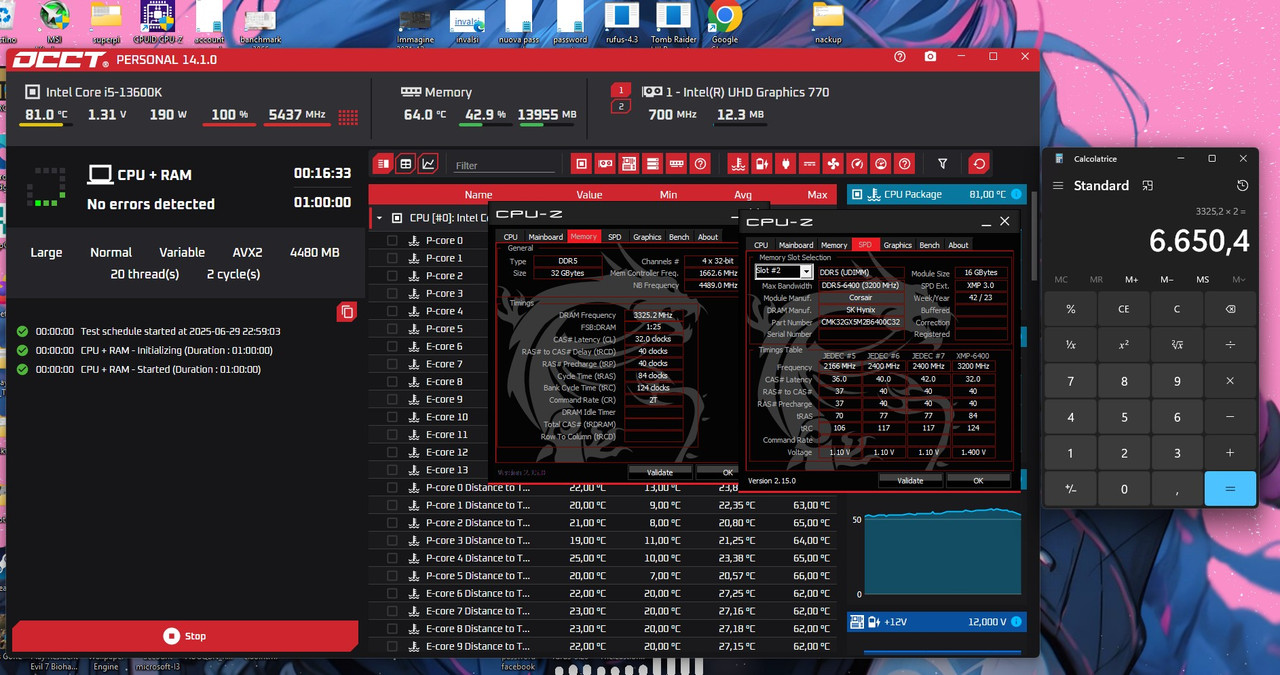Open Graphics tab in CPU-Z SPD window

tap(898, 245)
